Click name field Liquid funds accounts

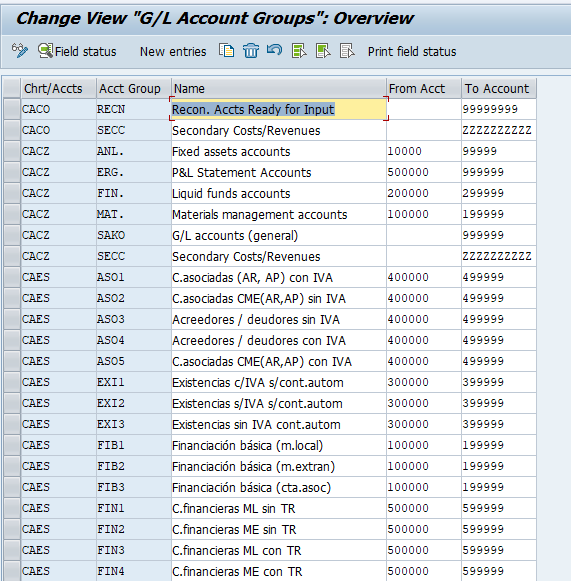(279, 193)
